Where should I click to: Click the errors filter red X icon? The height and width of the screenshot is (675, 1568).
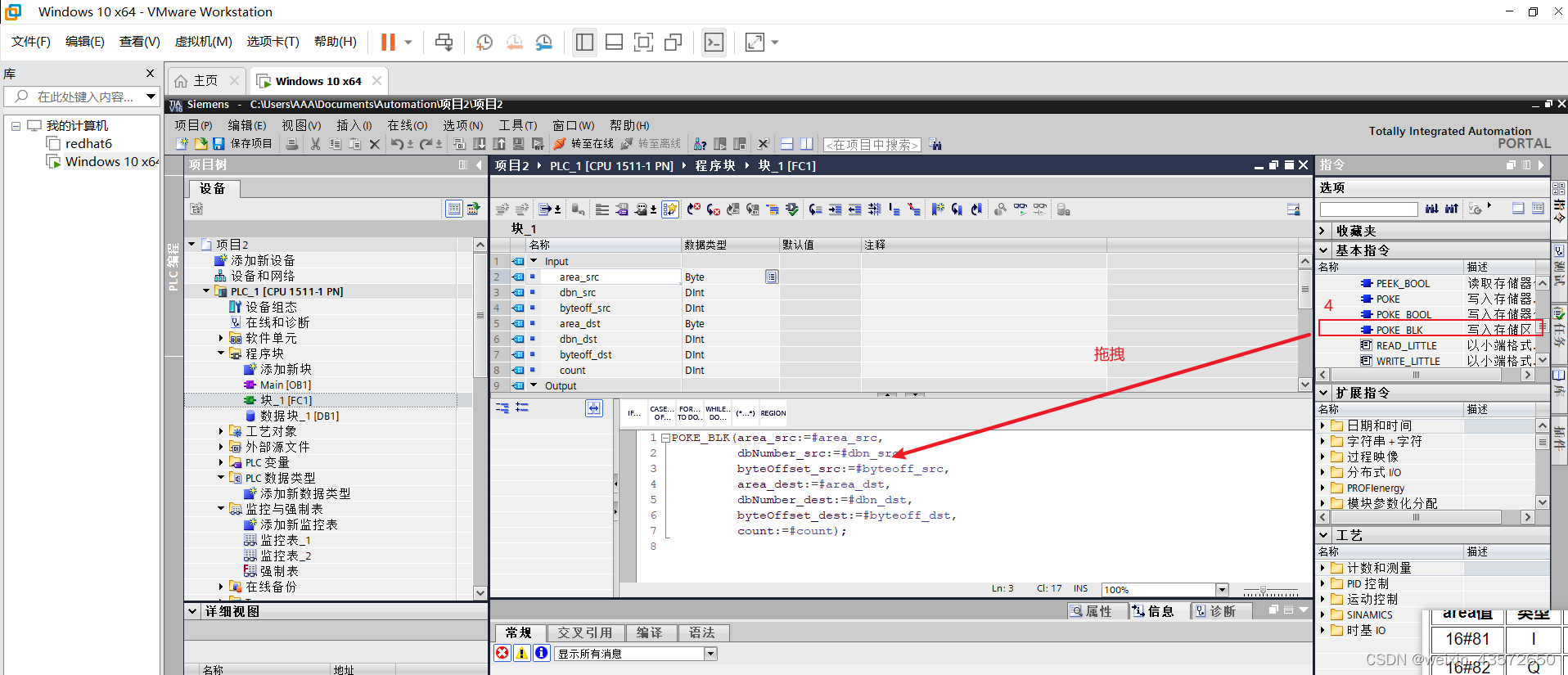(502, 653)
